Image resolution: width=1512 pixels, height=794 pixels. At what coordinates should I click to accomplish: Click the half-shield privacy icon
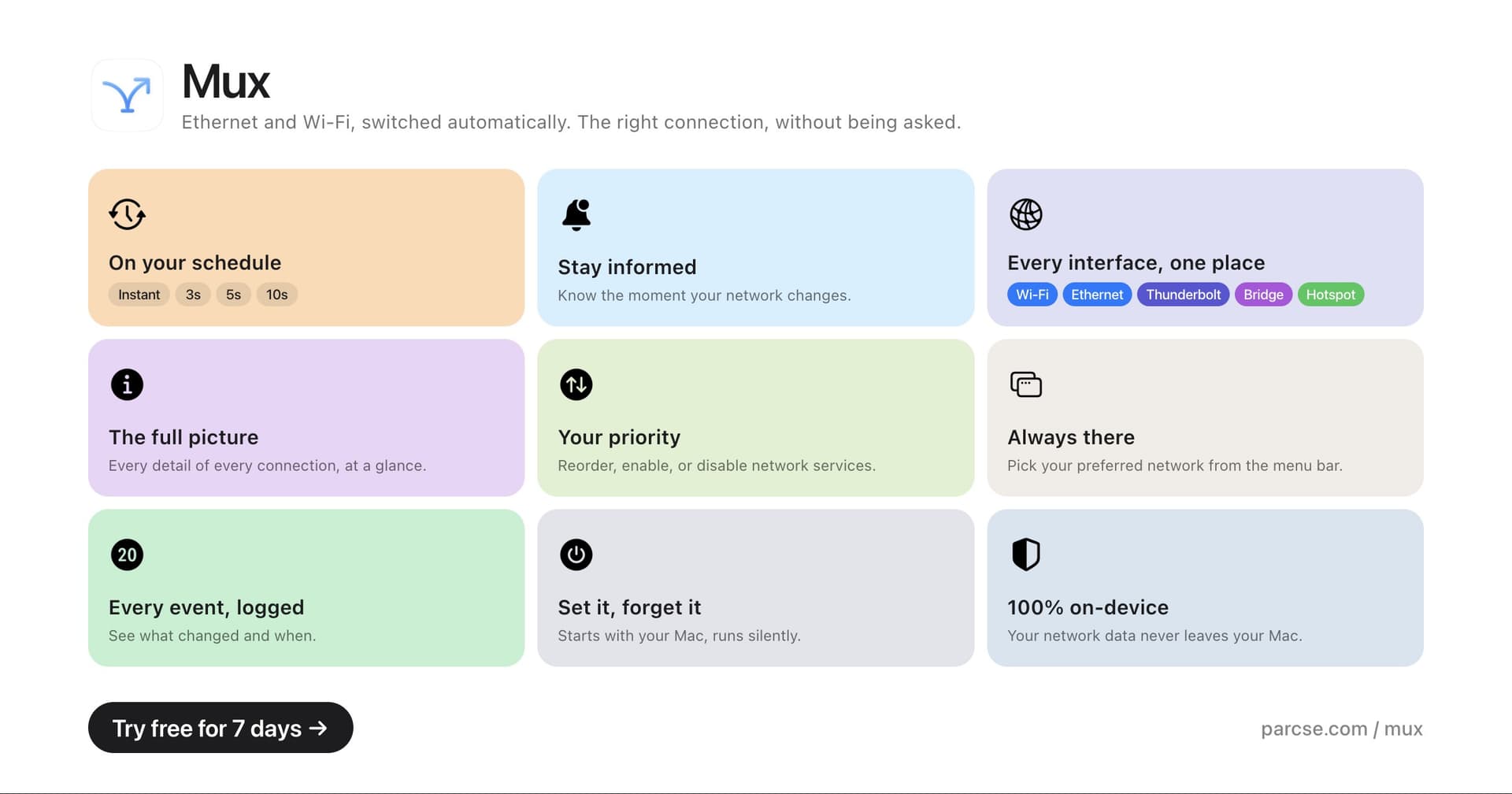point(1025,555)
